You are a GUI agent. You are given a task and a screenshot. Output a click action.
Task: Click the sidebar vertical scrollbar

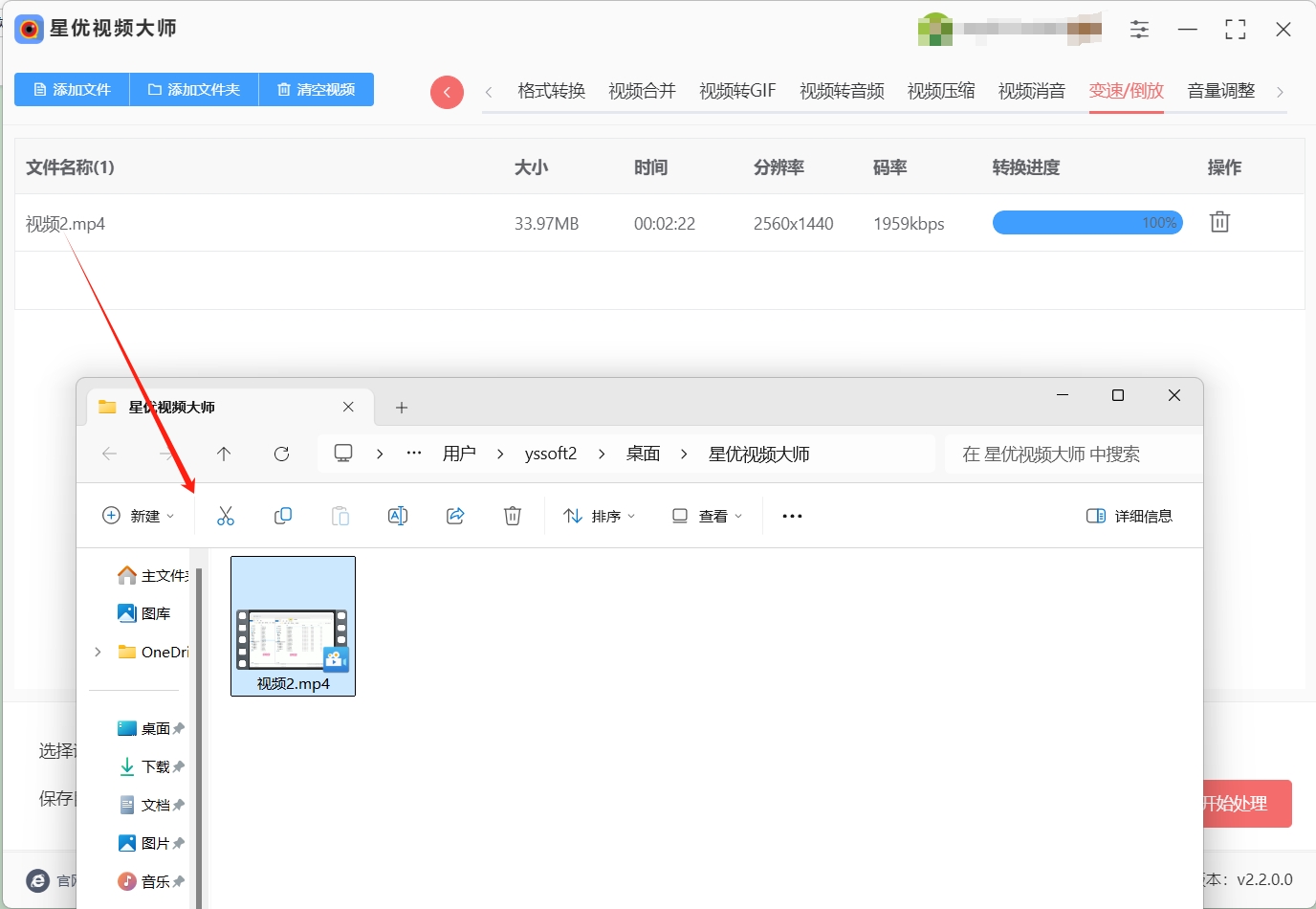199,737
